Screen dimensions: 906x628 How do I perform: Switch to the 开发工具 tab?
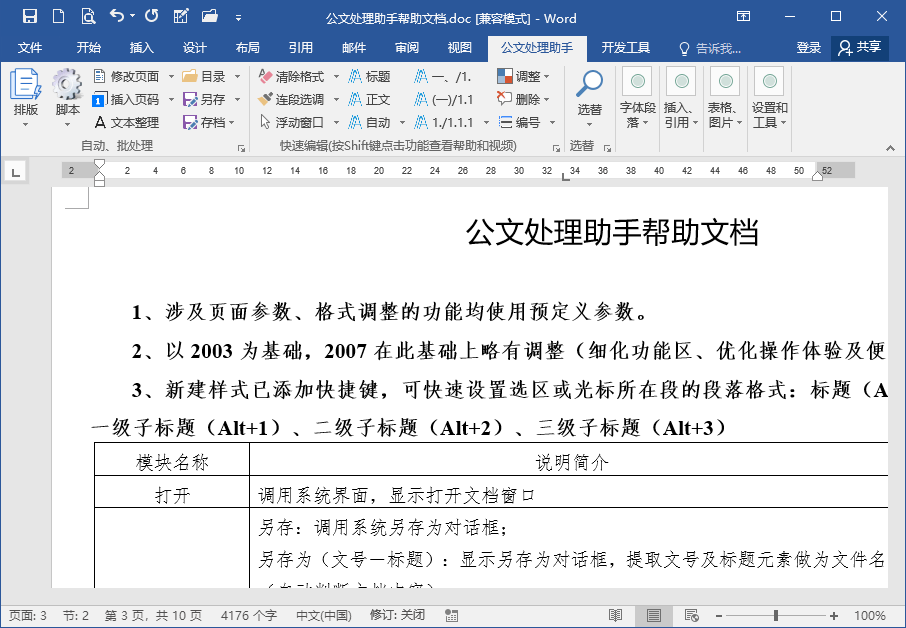[x=626, y=47]
